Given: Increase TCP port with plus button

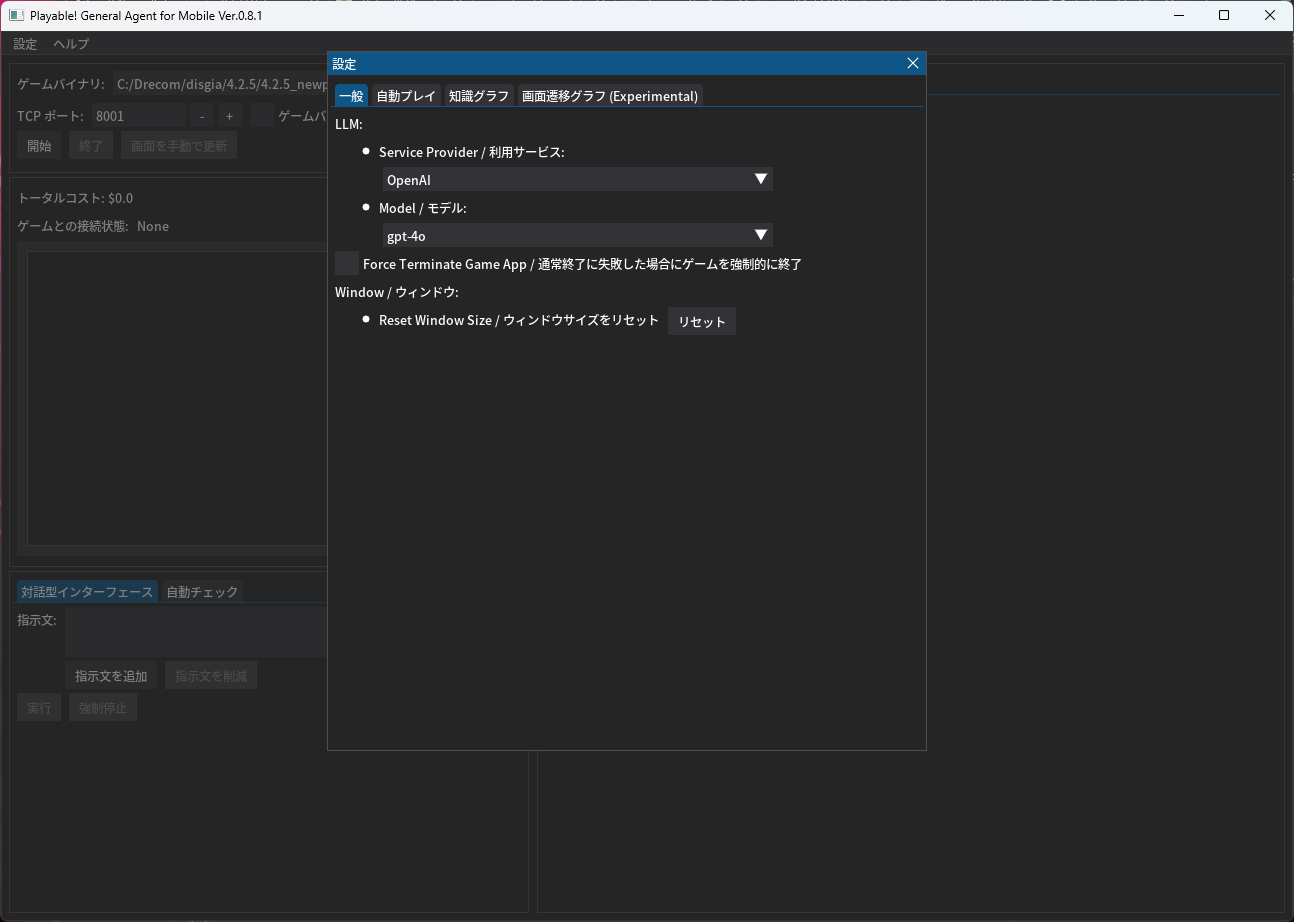Looking at the screenshot, I should (x=229, y=116).
